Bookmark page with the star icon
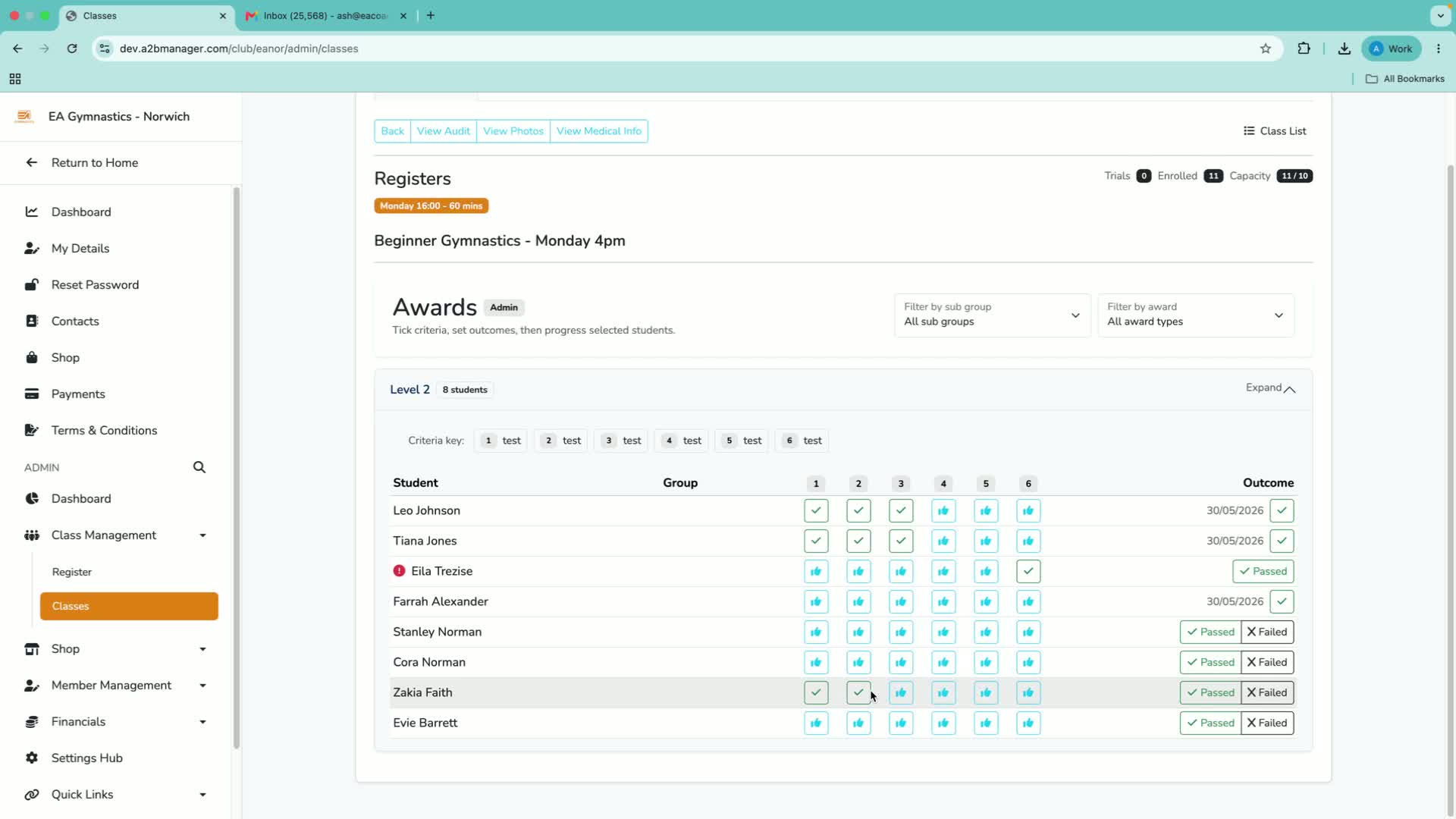The width and height of the screenshot is (1456, 819). [x=1266, y=49]
